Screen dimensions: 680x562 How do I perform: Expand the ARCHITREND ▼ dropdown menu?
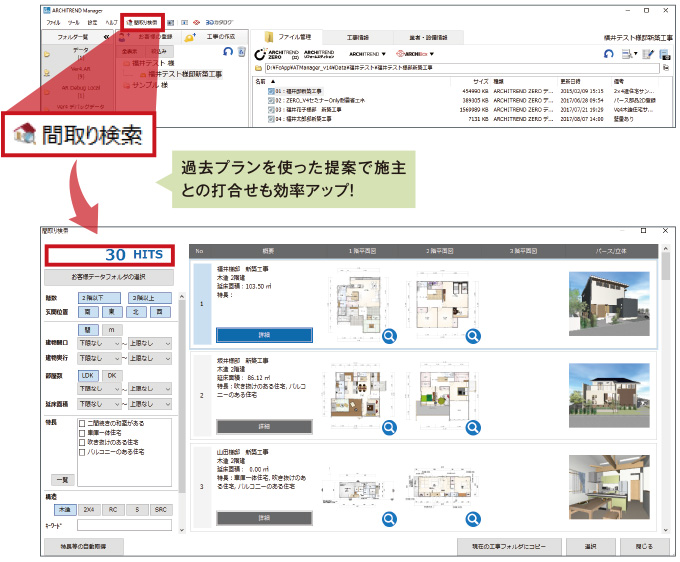pyautogui.click(x=367, y=54)
